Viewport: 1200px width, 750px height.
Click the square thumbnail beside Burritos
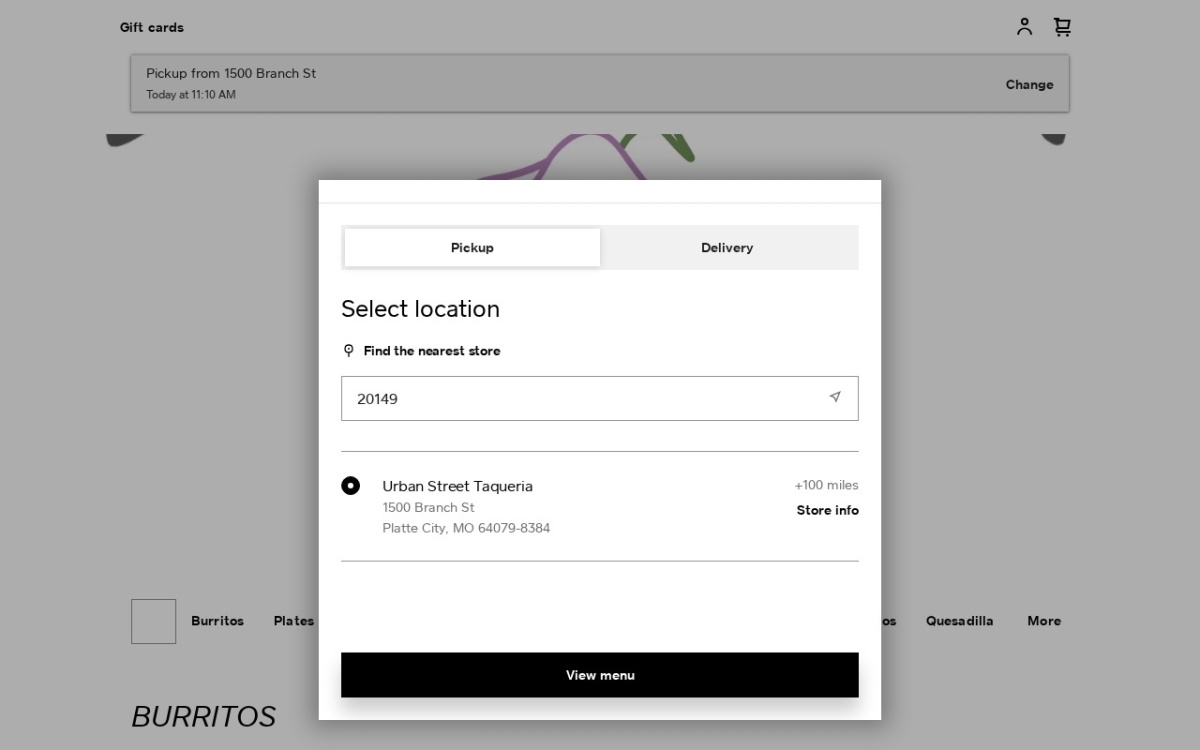tap(154, 621)
